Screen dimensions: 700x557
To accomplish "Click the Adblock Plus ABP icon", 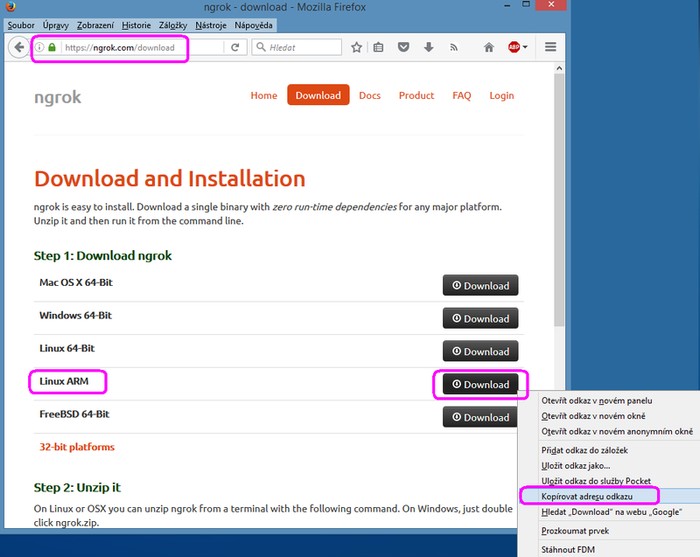I will pyautogui.click(x=514, y=47).
